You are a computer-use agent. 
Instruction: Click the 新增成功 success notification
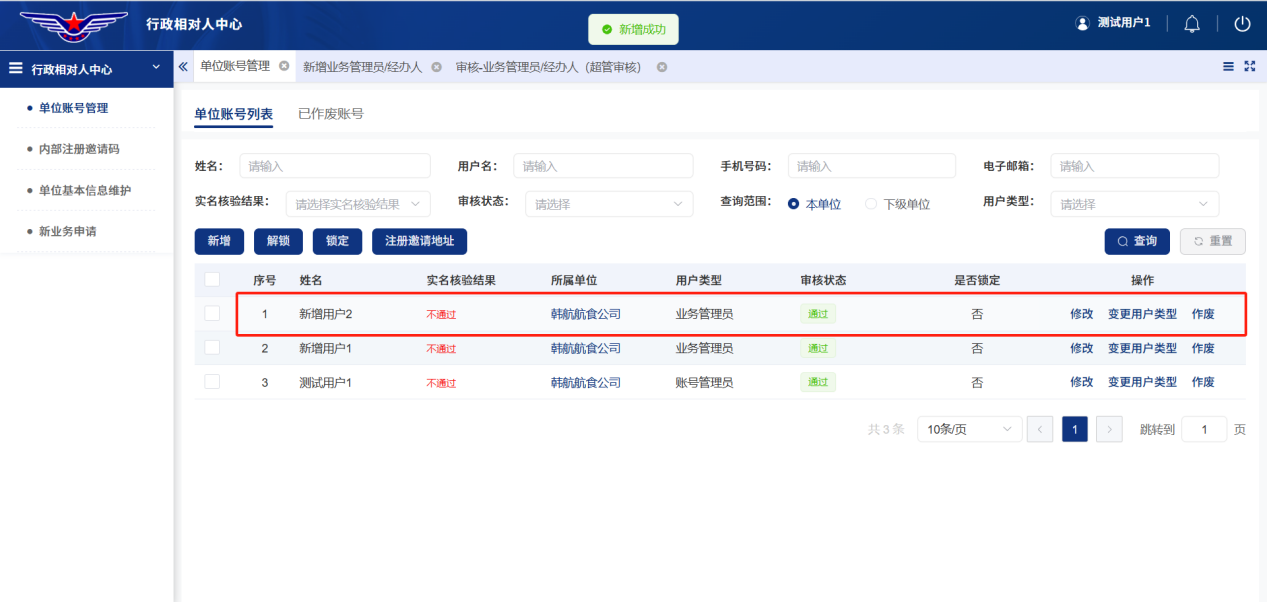pos(633,29)
